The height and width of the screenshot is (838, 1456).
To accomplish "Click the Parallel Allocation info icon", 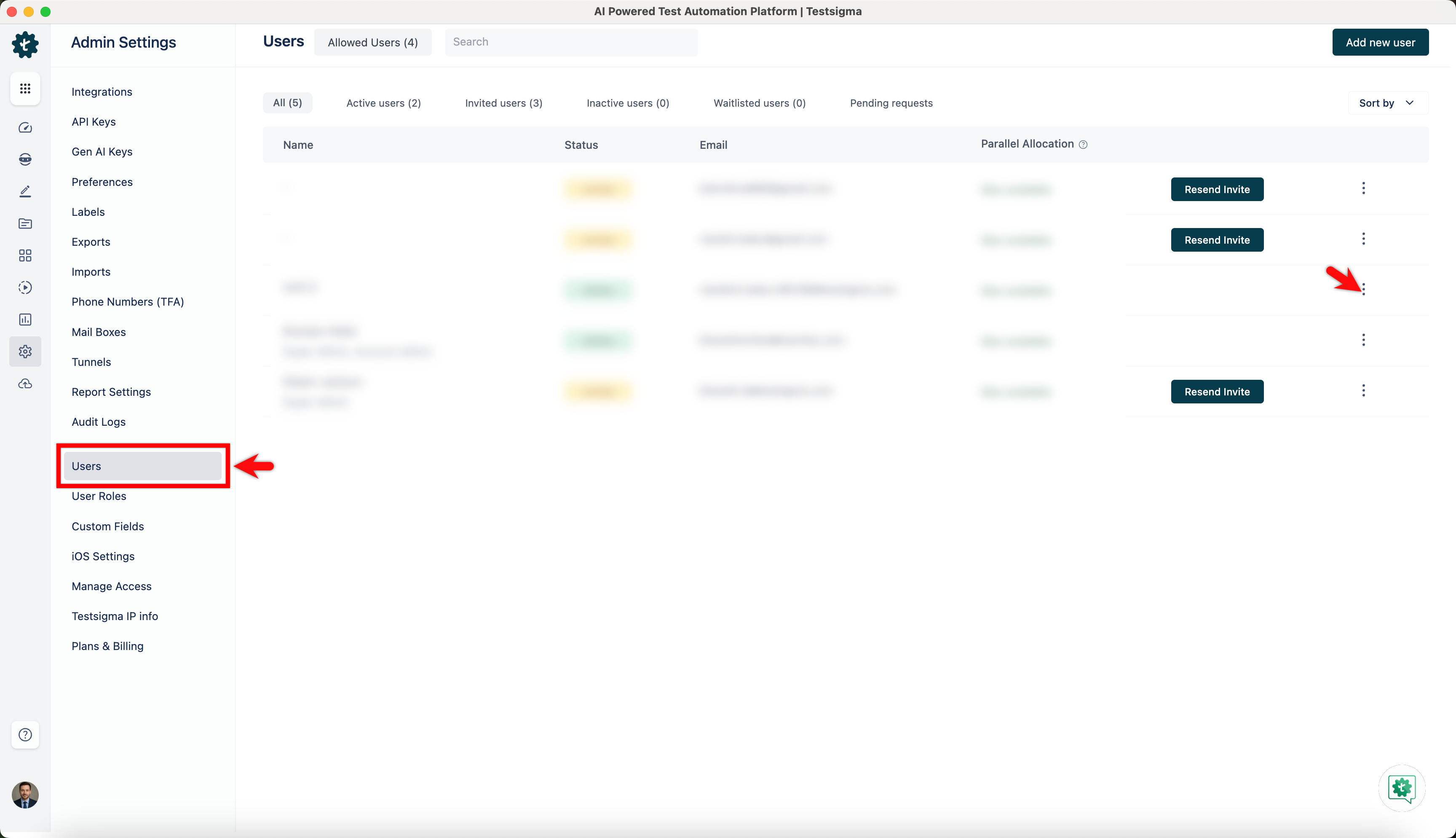I will coord(1083,145).
